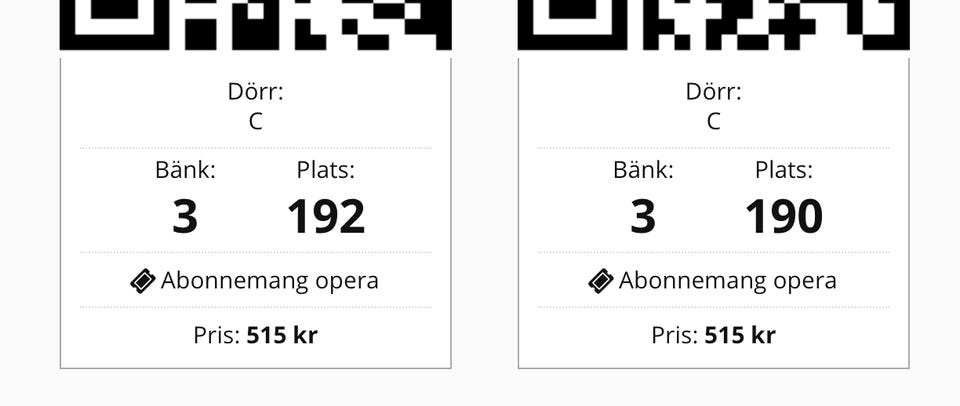960x406 pixels.
Task: Click the "Plats:" label above 192
Action: [x=326, y=170]
